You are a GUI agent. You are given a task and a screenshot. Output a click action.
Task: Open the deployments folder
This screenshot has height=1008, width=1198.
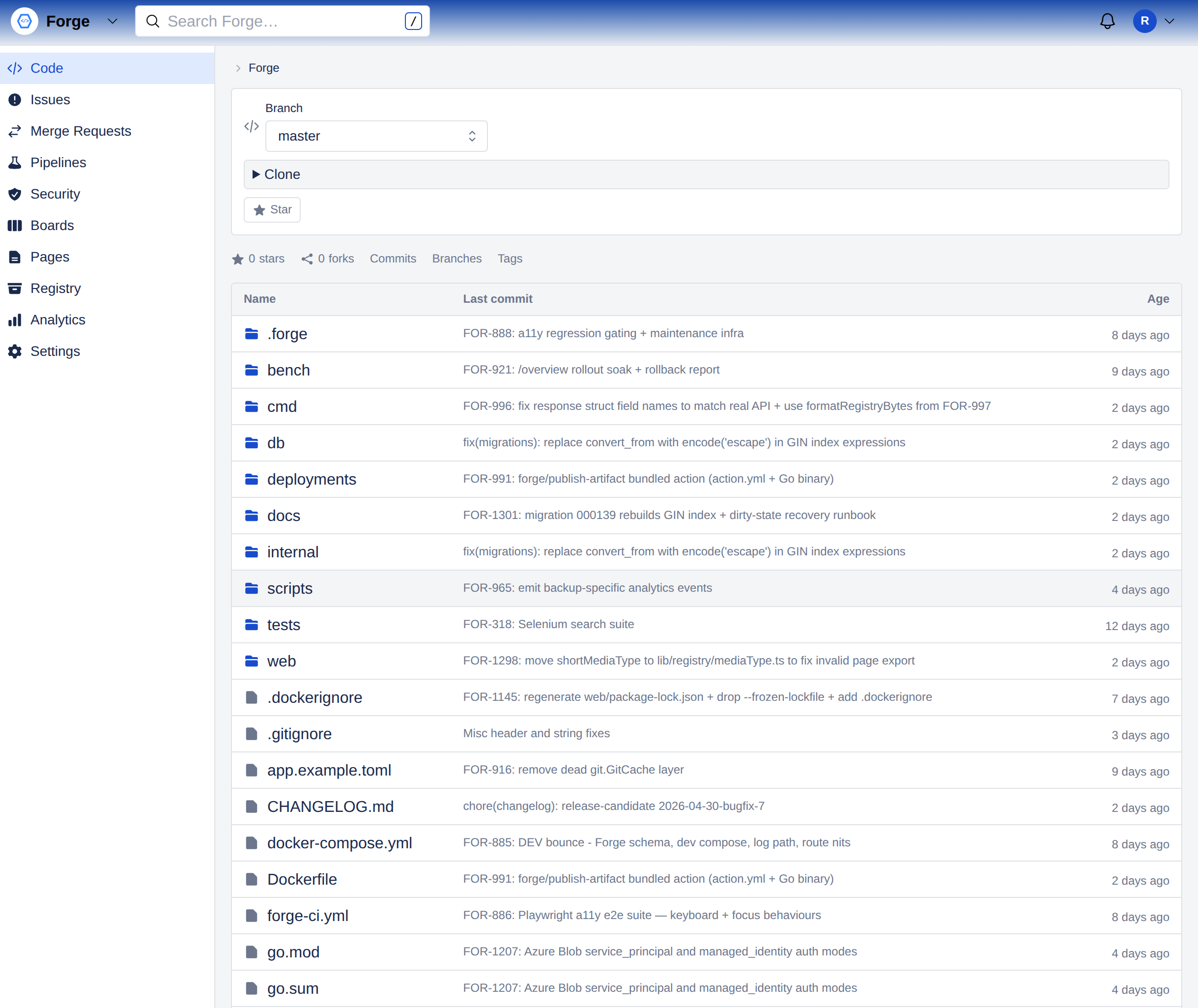(312, 480)
